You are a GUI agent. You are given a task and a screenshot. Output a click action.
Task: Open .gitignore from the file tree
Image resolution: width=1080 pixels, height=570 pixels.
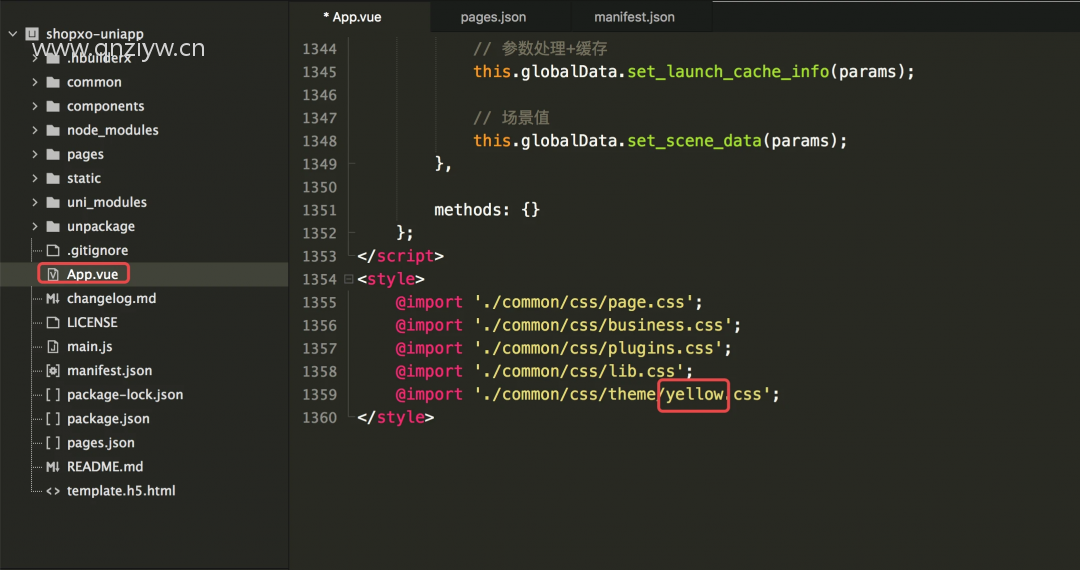point(97,251)
